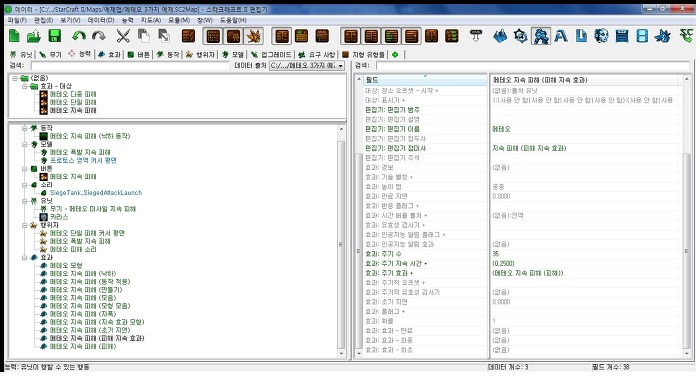Switch to the 업그레이드 data tab
Screen dimensions: 700x376
coord(271,54)
